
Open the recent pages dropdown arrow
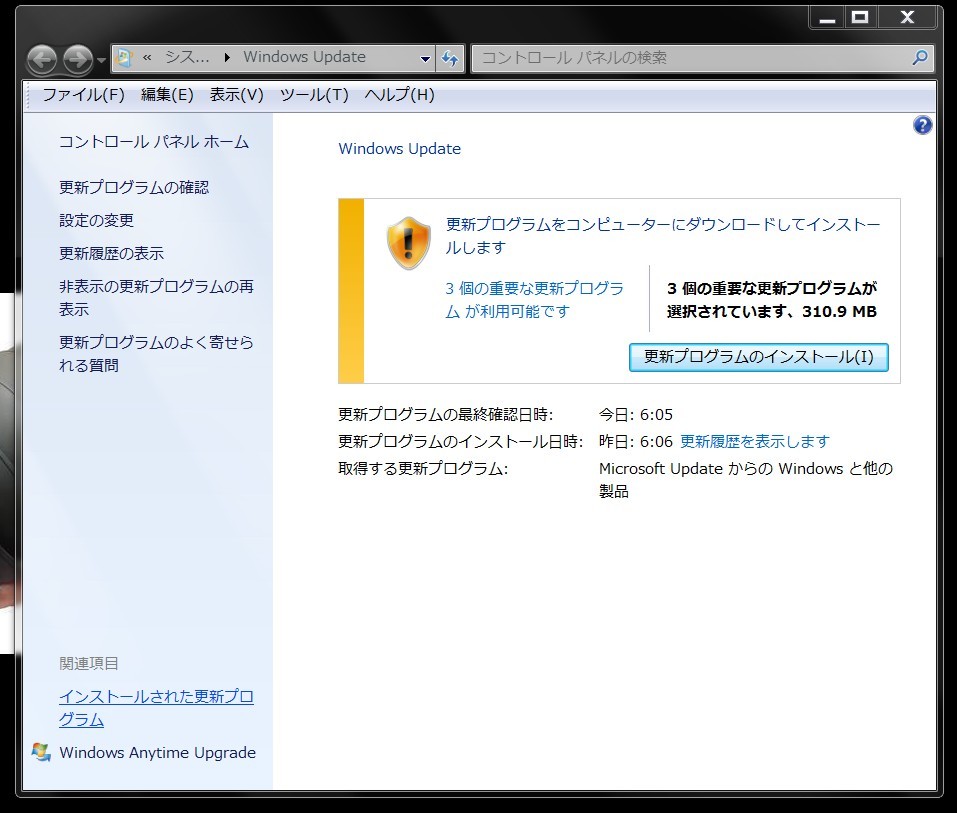click(101, 60)
